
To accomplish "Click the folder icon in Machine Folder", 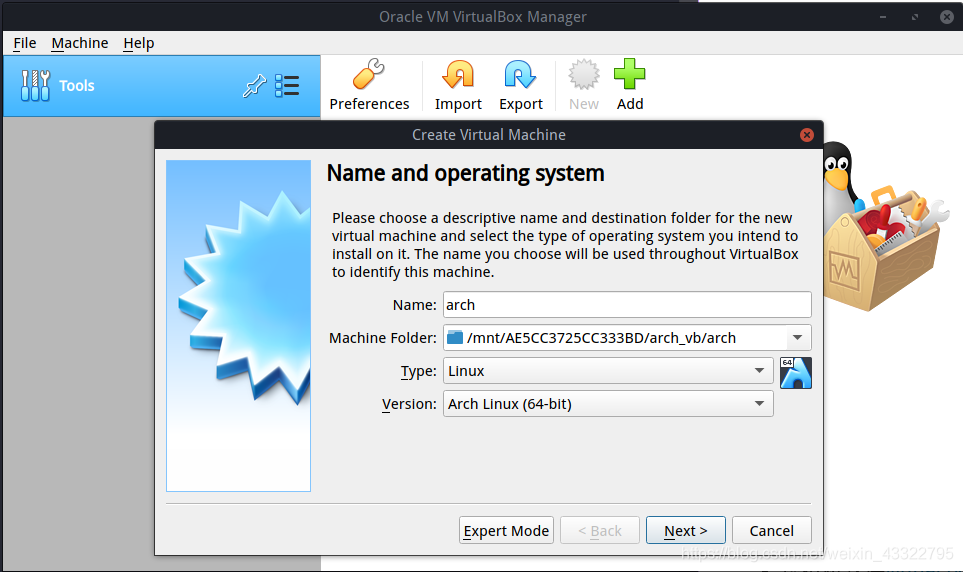I will click(455, 337).
